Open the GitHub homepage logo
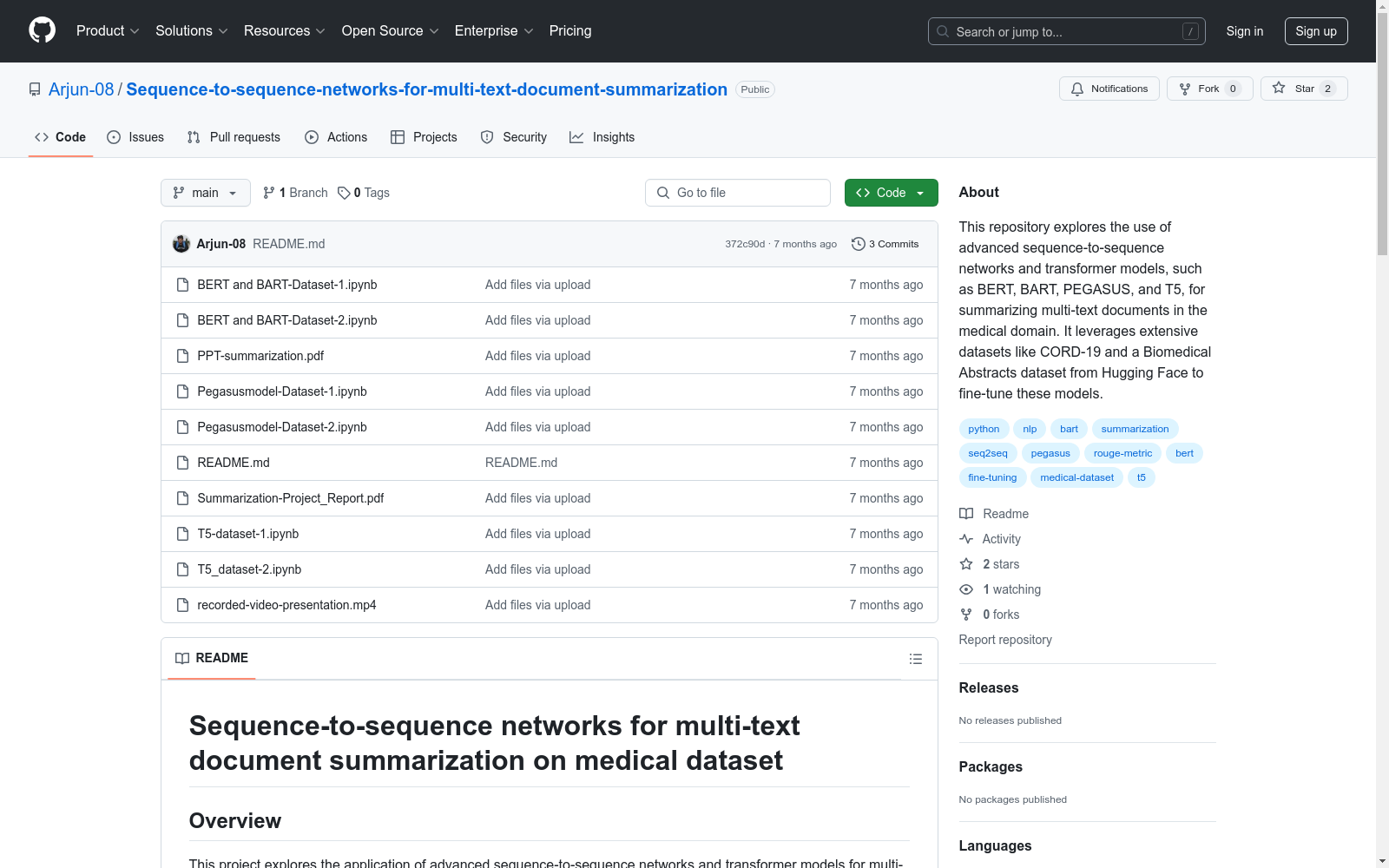Image resolution: width=1389 pixels, height=868 pixels. point(42,30)
